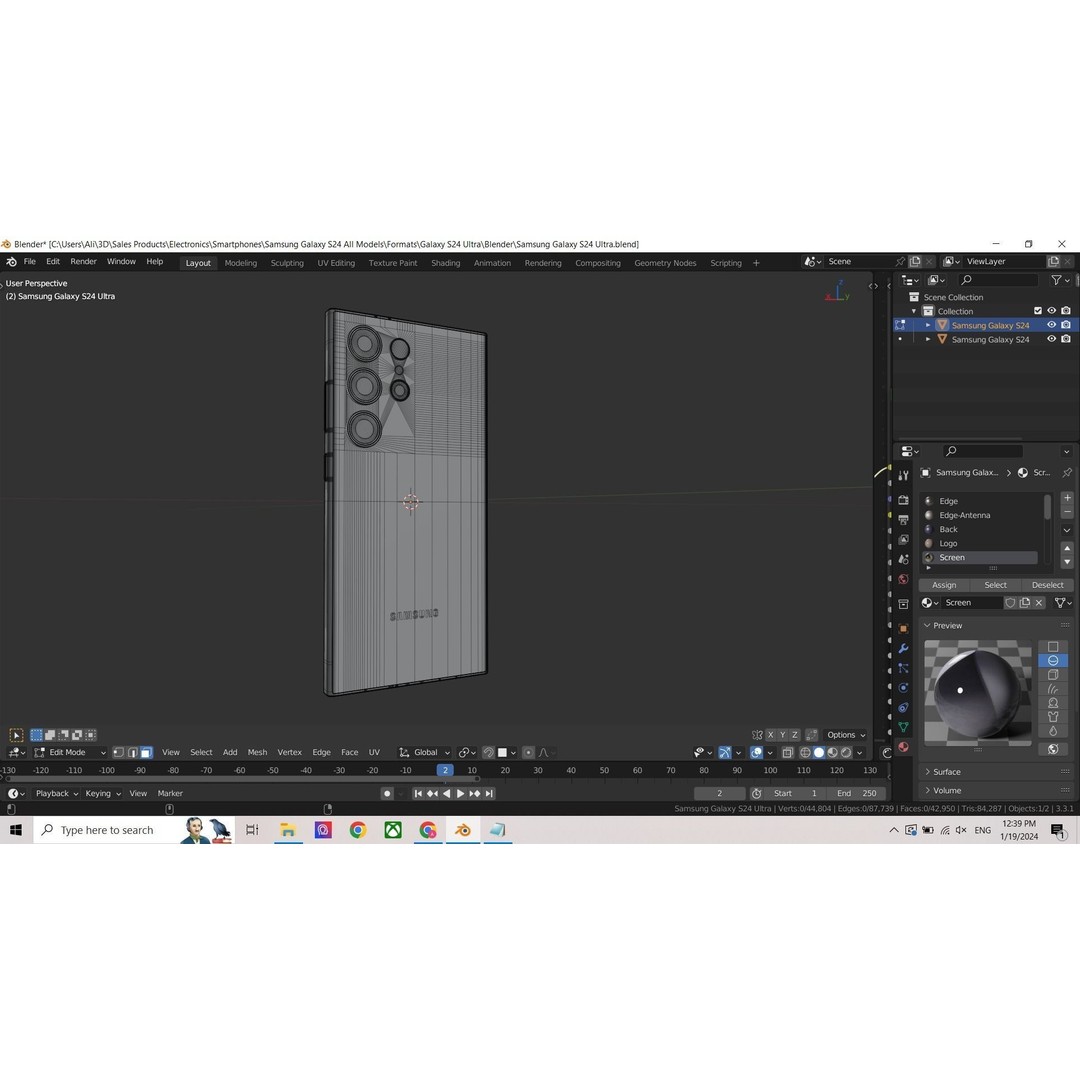The height and width of the screenshot is (1080, 1080).
Task: Select Edge-Antenna material slot
Action: tap(981, 515)
